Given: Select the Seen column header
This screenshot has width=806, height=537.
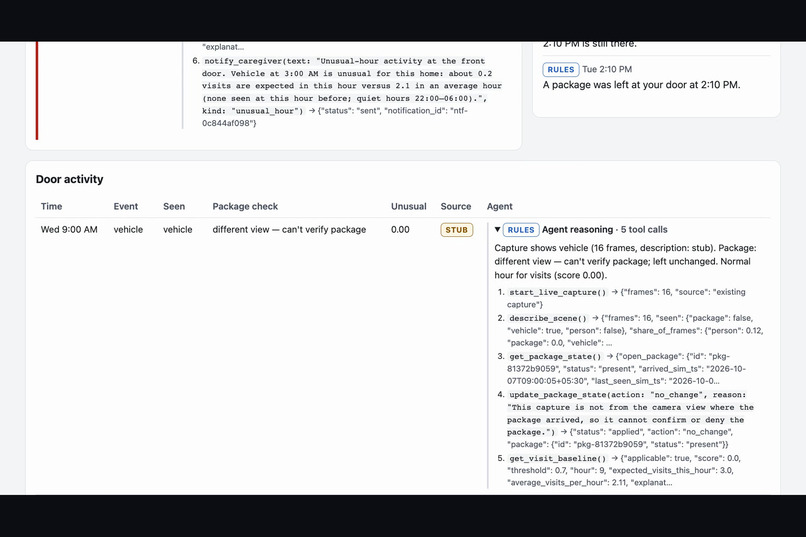Looking at the screenshot, I should tap(174, 207).
